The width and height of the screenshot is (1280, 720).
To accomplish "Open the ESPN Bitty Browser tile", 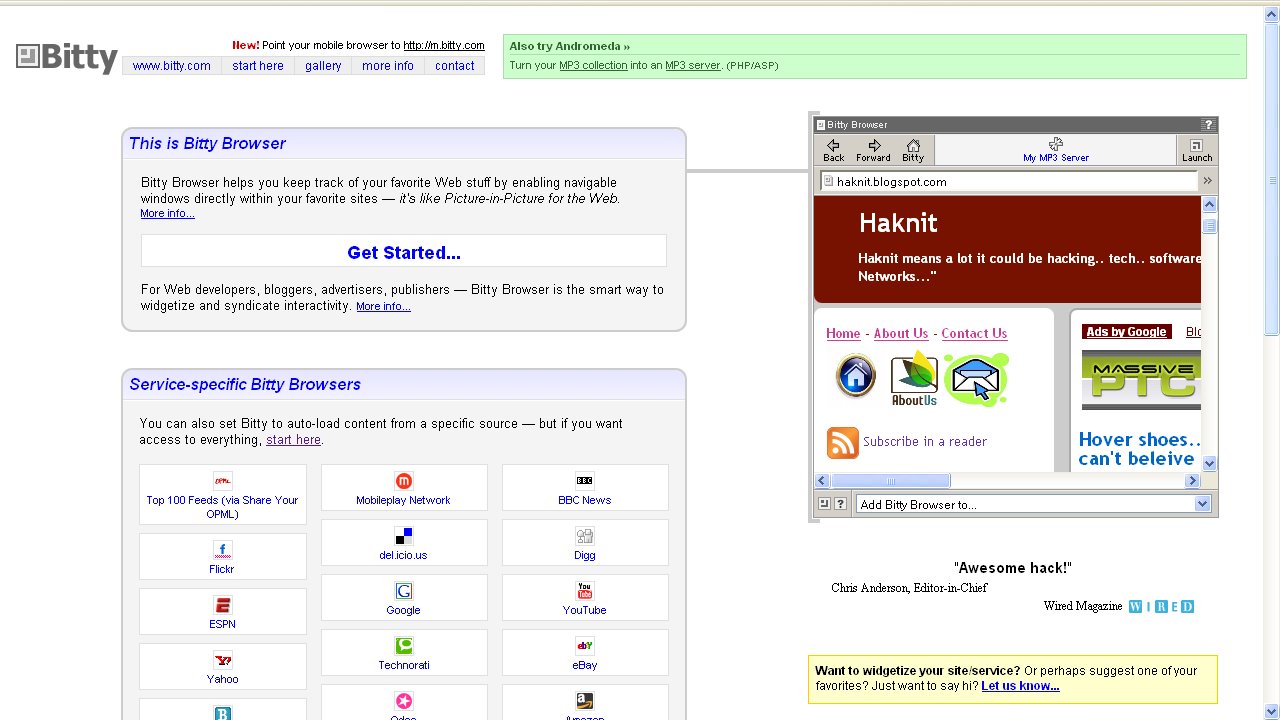I will (222, 612).
